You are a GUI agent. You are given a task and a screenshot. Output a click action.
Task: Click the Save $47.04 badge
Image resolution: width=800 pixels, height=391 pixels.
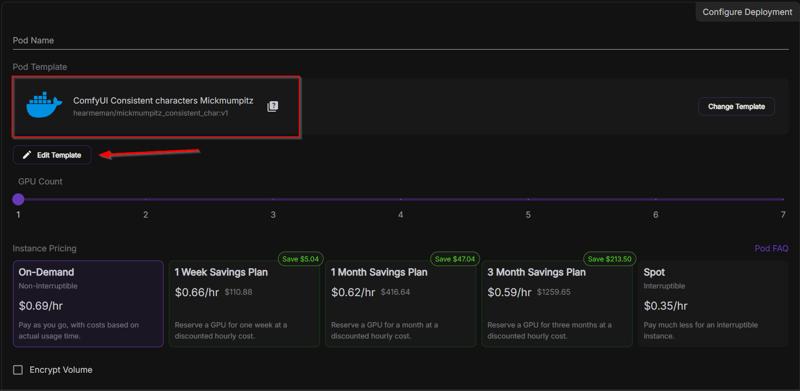pos(455,259)
